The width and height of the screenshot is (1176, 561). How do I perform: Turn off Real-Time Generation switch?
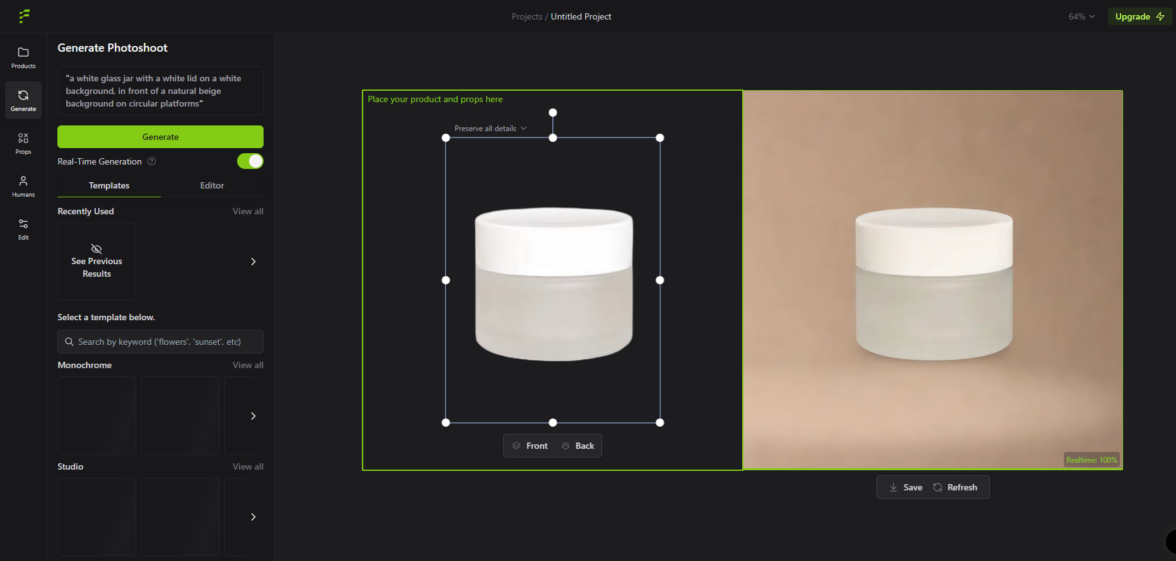click(x=250, y=161)
